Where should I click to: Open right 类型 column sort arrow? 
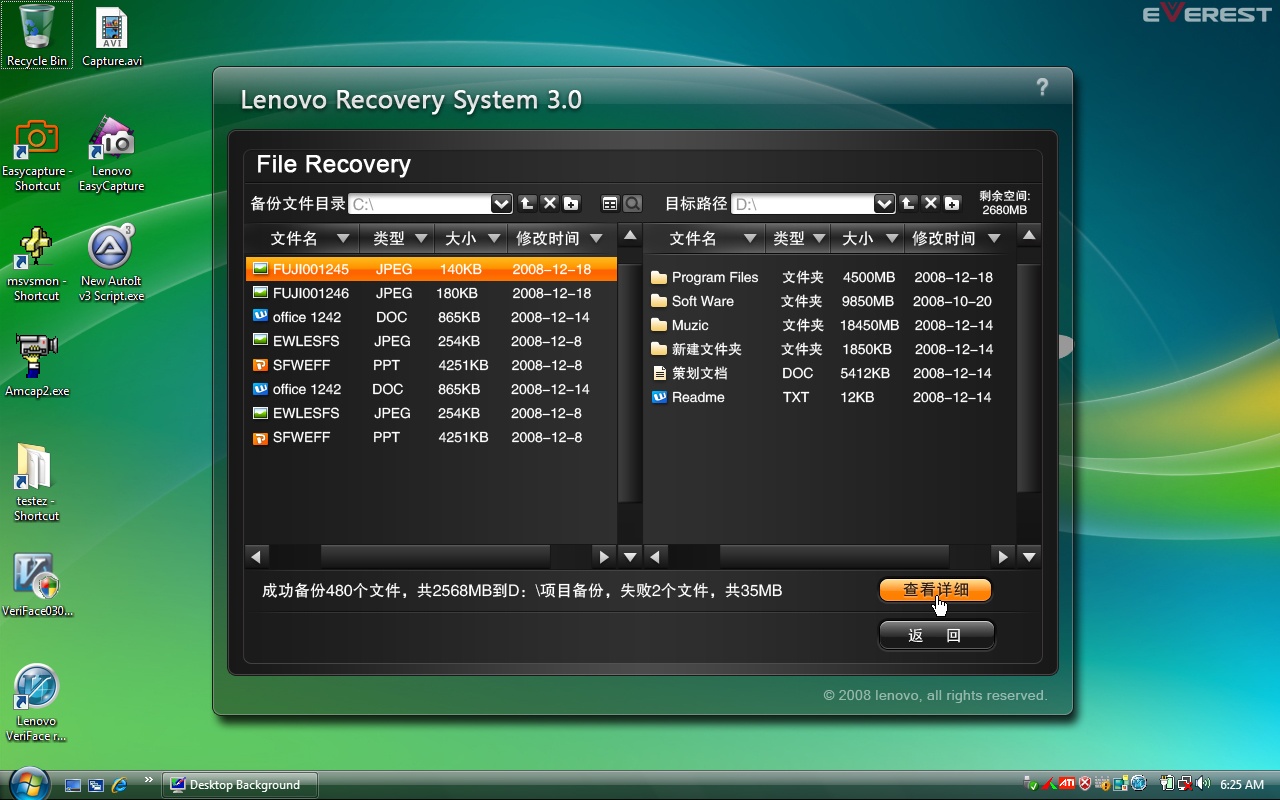pyautogui.click(x=820, y=238)
